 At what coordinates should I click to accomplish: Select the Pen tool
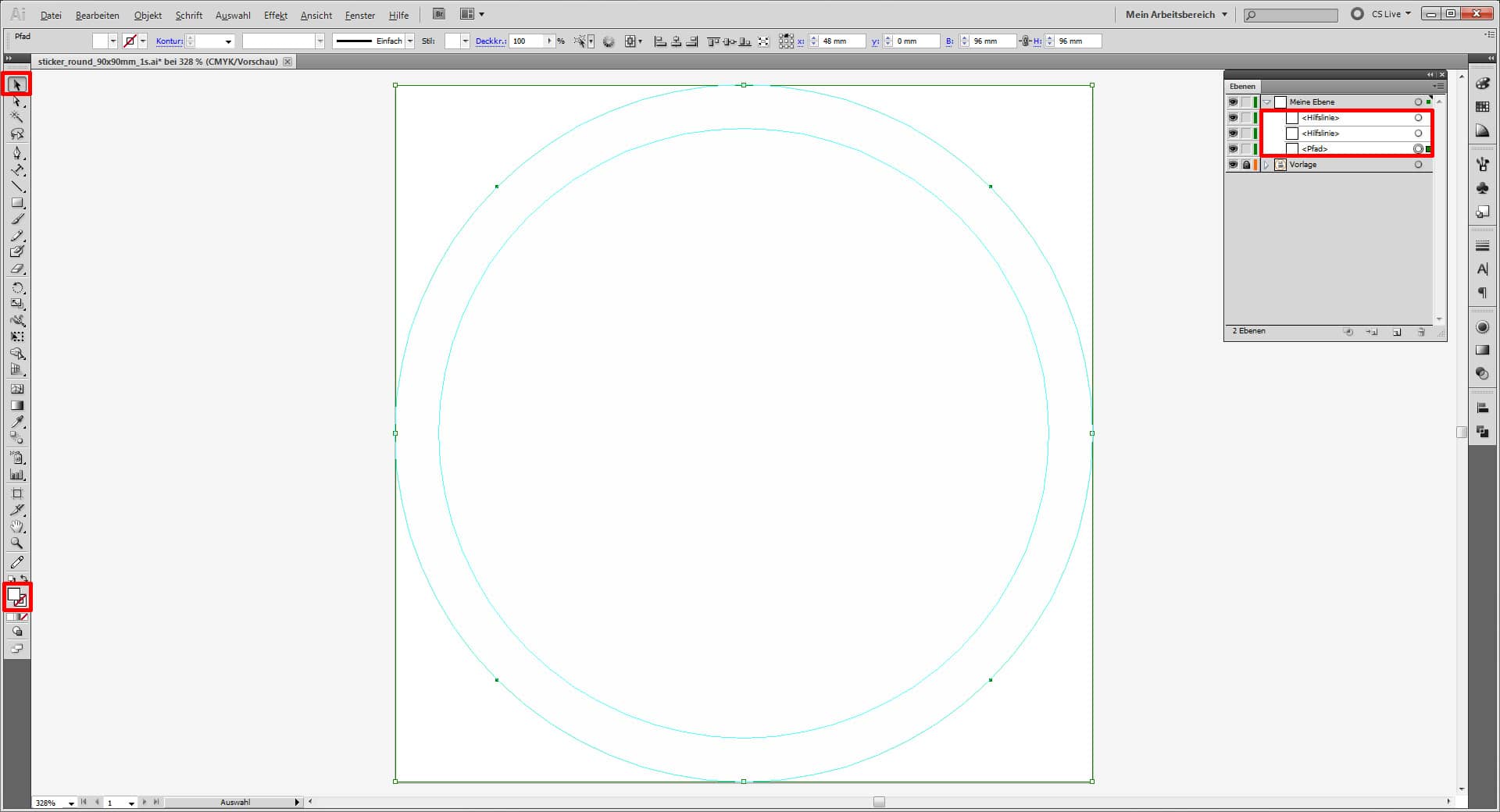tap(17, 153)
